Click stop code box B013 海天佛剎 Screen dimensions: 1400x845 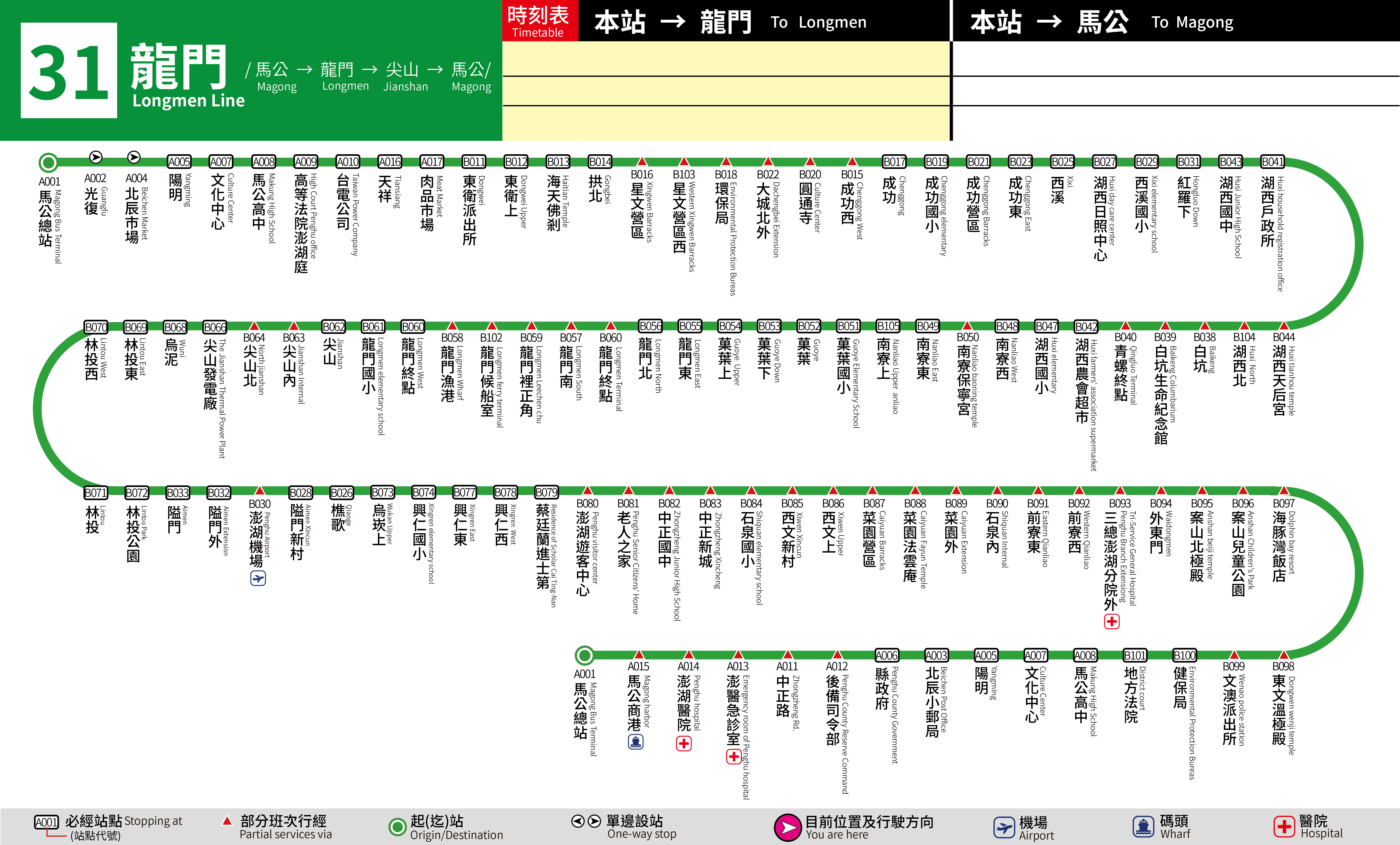pos(558,162)
